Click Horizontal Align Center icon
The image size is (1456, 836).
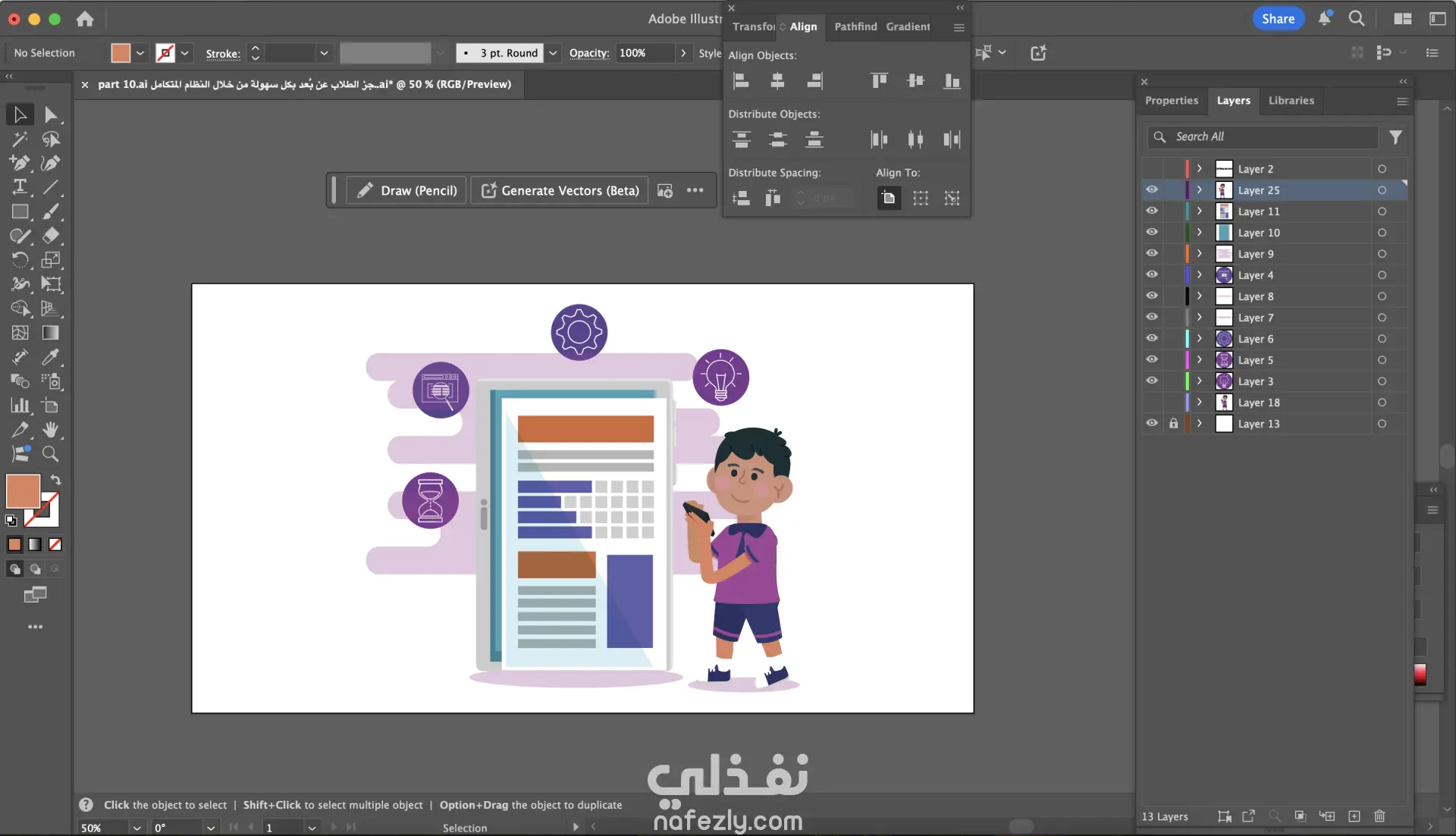click(x=777, y=81)
